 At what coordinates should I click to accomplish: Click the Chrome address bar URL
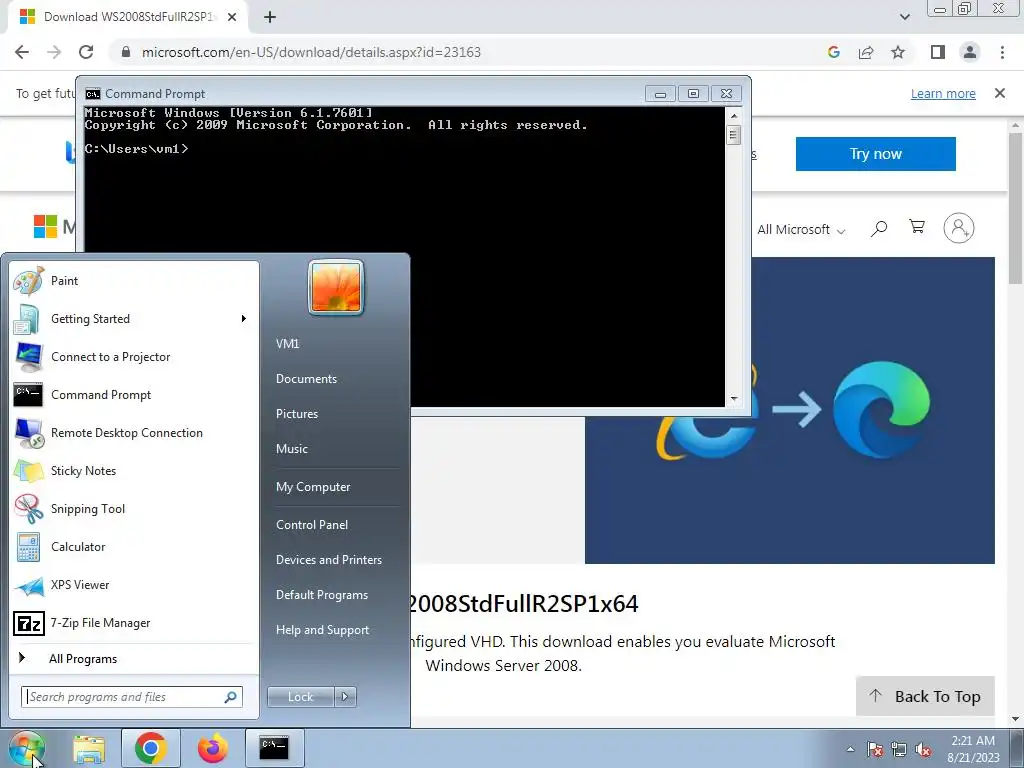click(x=311, y=52)
